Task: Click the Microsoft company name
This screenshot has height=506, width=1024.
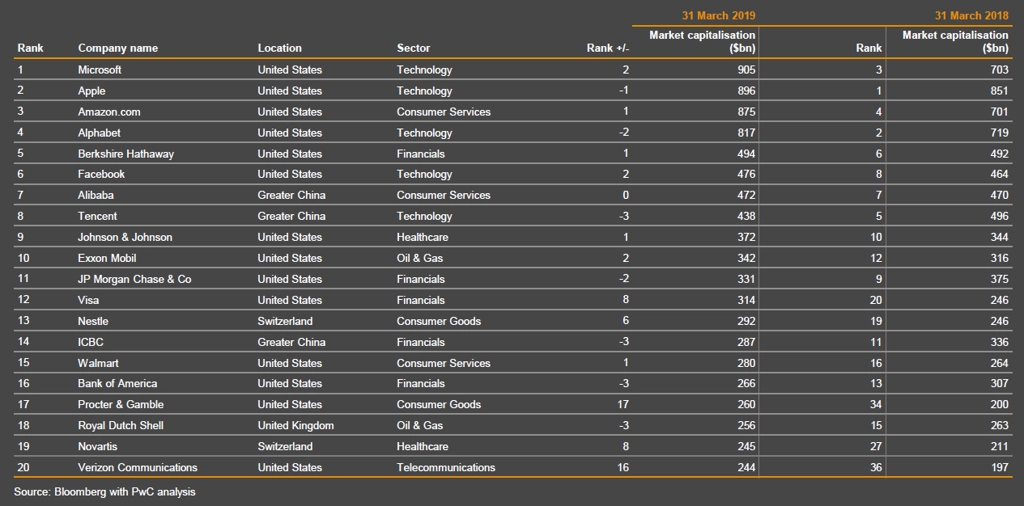Action: pyautogui.click(x=100, y=70)
